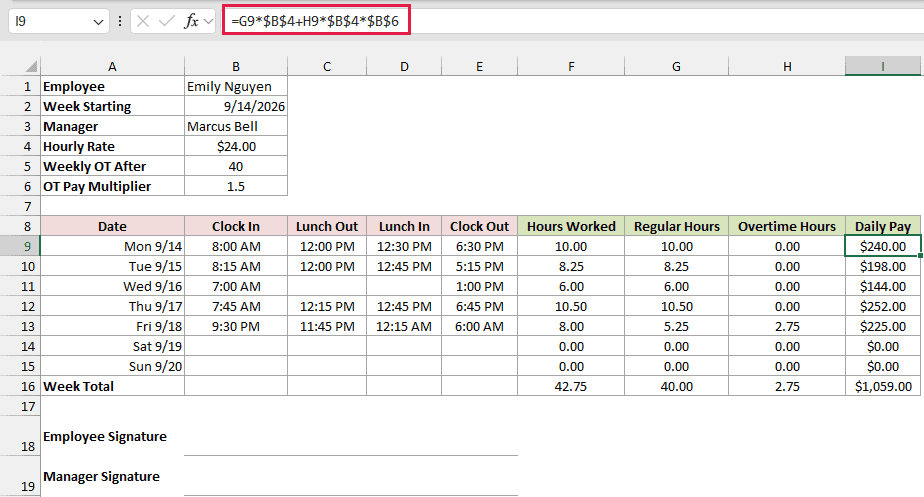Screen dimensions: 924x497
Task: Click the OT Pay Multiplier value 1.5
Action: pos(236,186)
